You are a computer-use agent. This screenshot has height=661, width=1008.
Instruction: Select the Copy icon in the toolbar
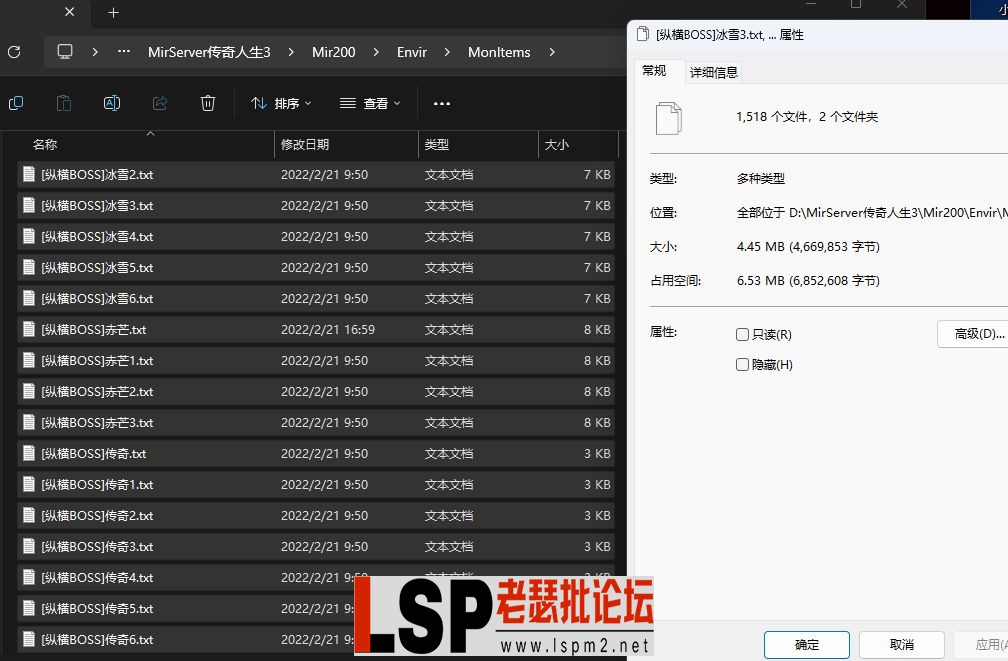[x=16, y=103]
